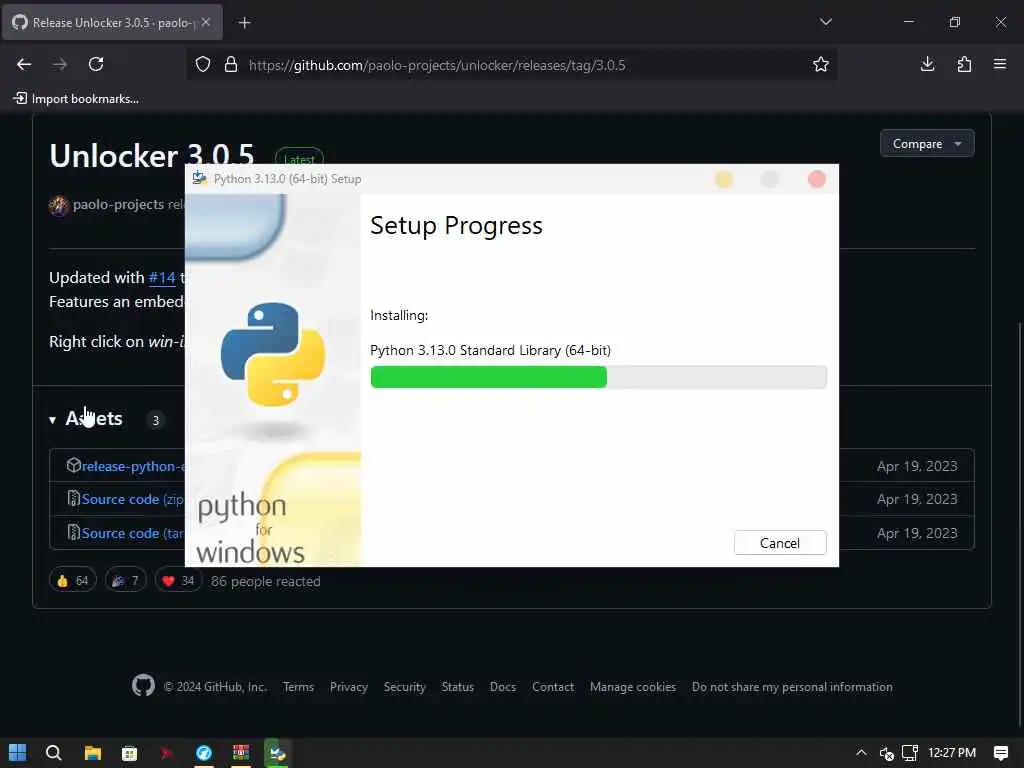The image size is (1024, 768).
Task: View site security padlock information
Action: [x=231, y=65]
